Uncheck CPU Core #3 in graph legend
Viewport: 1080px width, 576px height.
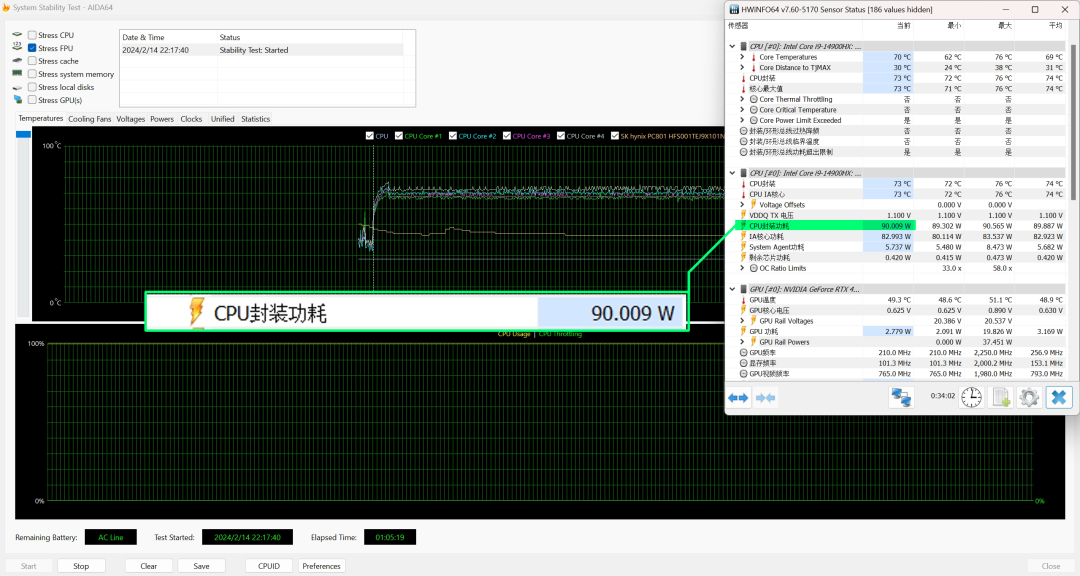point(507,136)
